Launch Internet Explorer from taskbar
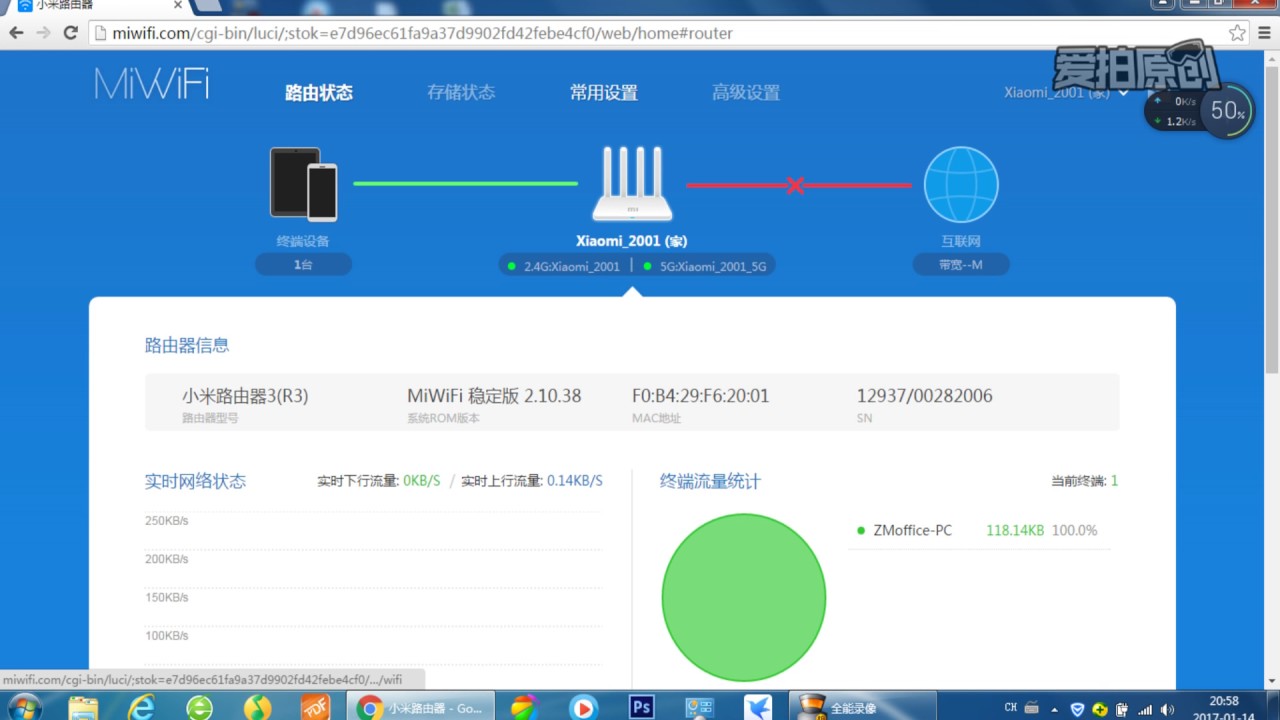Screen dimensions: 1280x720 tap(141, 707)
